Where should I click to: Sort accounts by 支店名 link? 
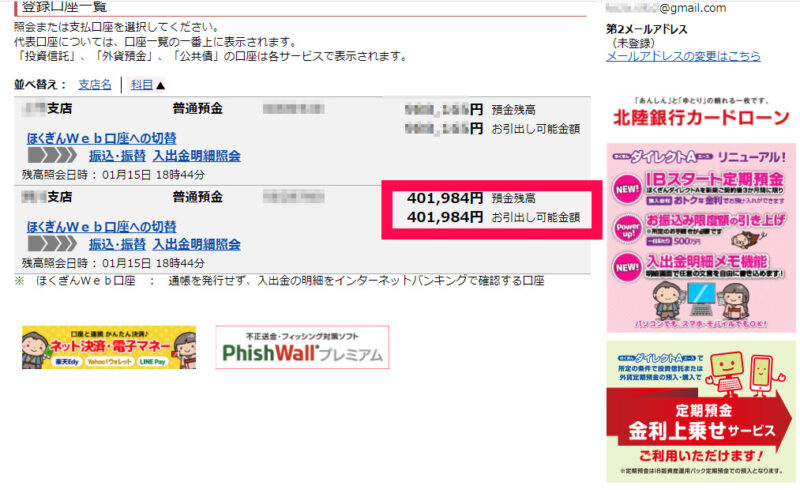click(x=95, y=85)
